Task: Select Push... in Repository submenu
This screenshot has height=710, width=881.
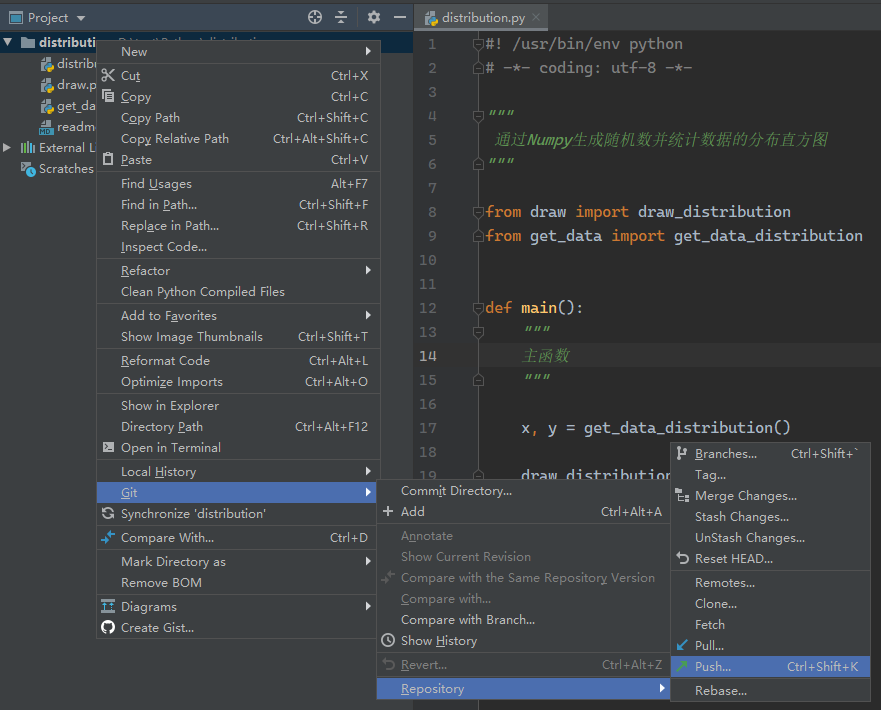Action: coord(713,667)
